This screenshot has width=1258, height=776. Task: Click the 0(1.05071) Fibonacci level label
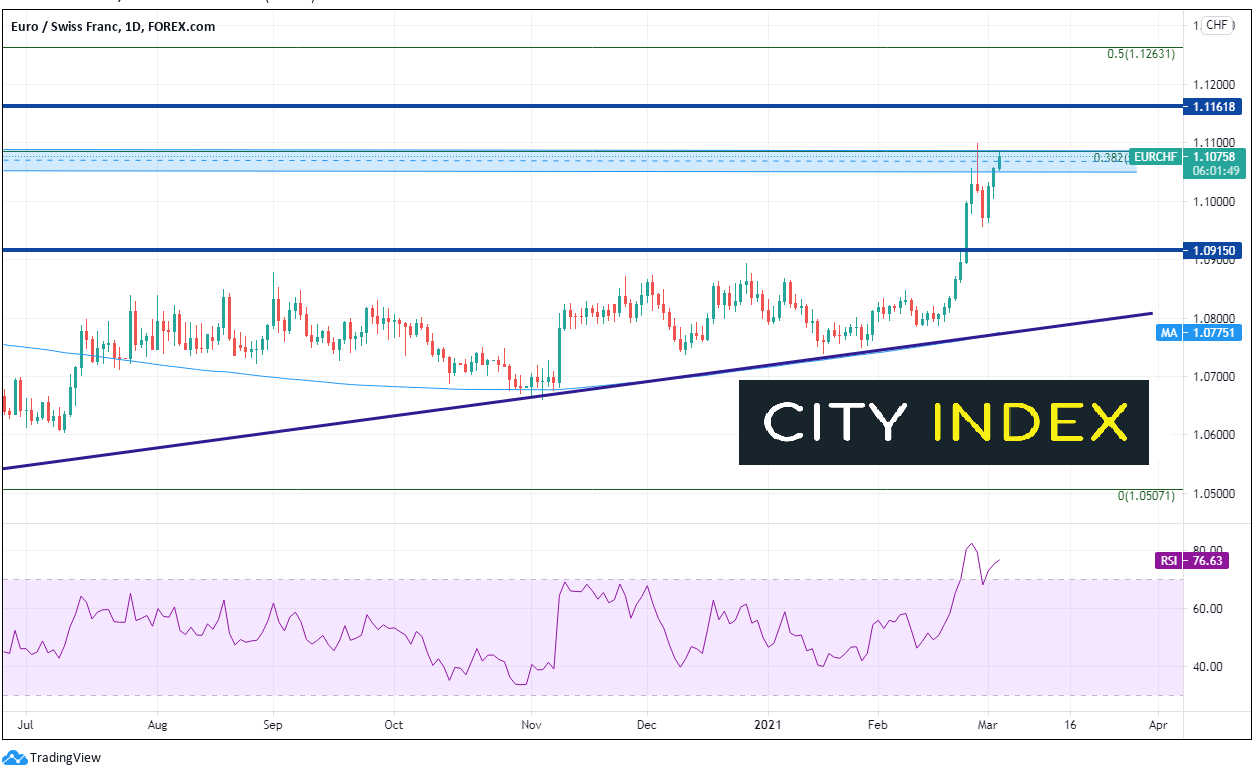(x=1149, y=496)
